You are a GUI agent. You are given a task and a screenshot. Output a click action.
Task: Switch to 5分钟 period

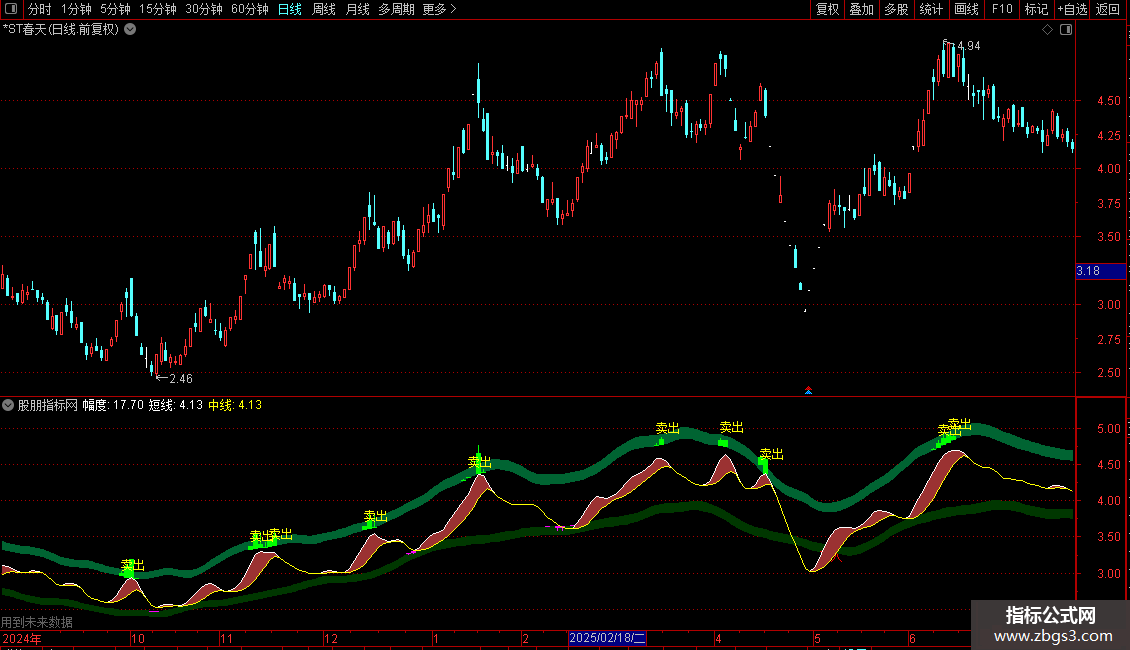[x=115, y=9]
